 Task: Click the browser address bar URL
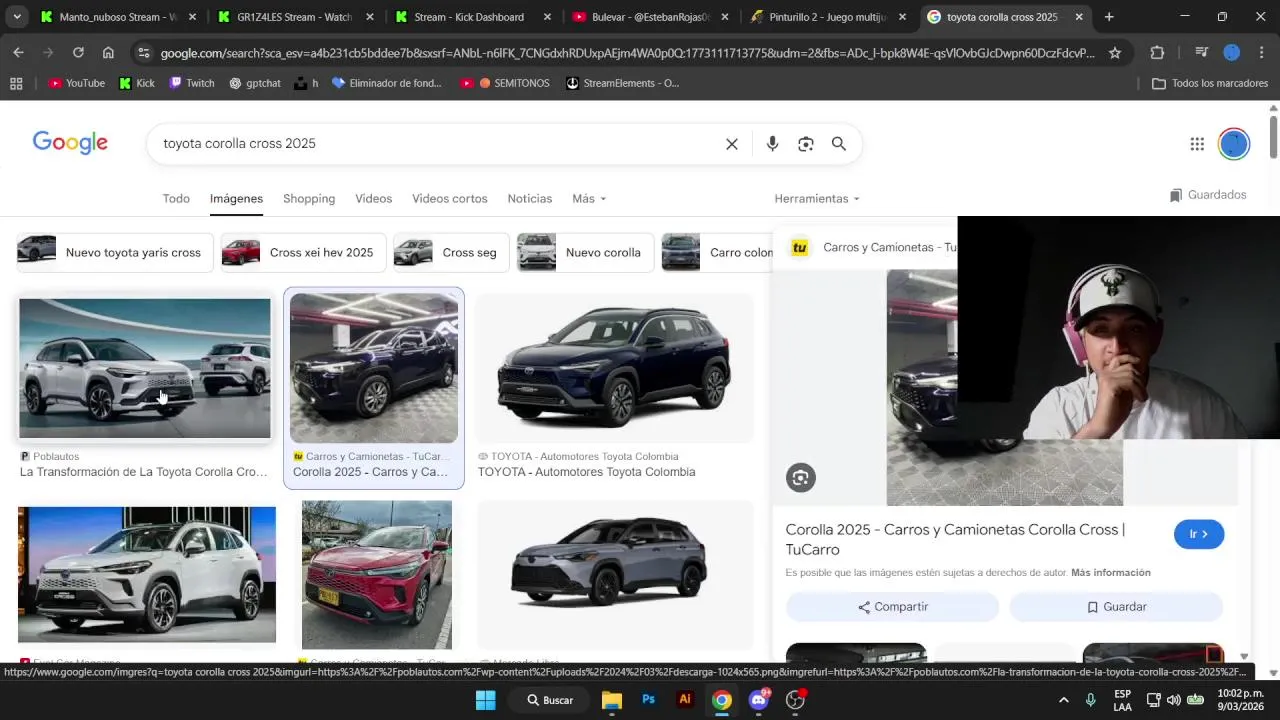[x=627, y=53]
